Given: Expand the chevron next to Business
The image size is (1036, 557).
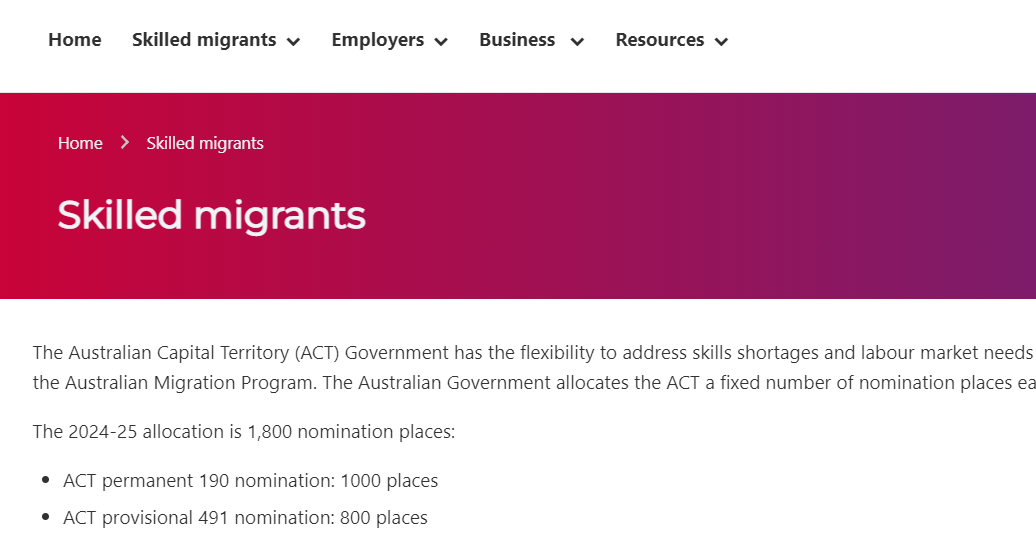Looking at the screenshot, I should 577,42.
